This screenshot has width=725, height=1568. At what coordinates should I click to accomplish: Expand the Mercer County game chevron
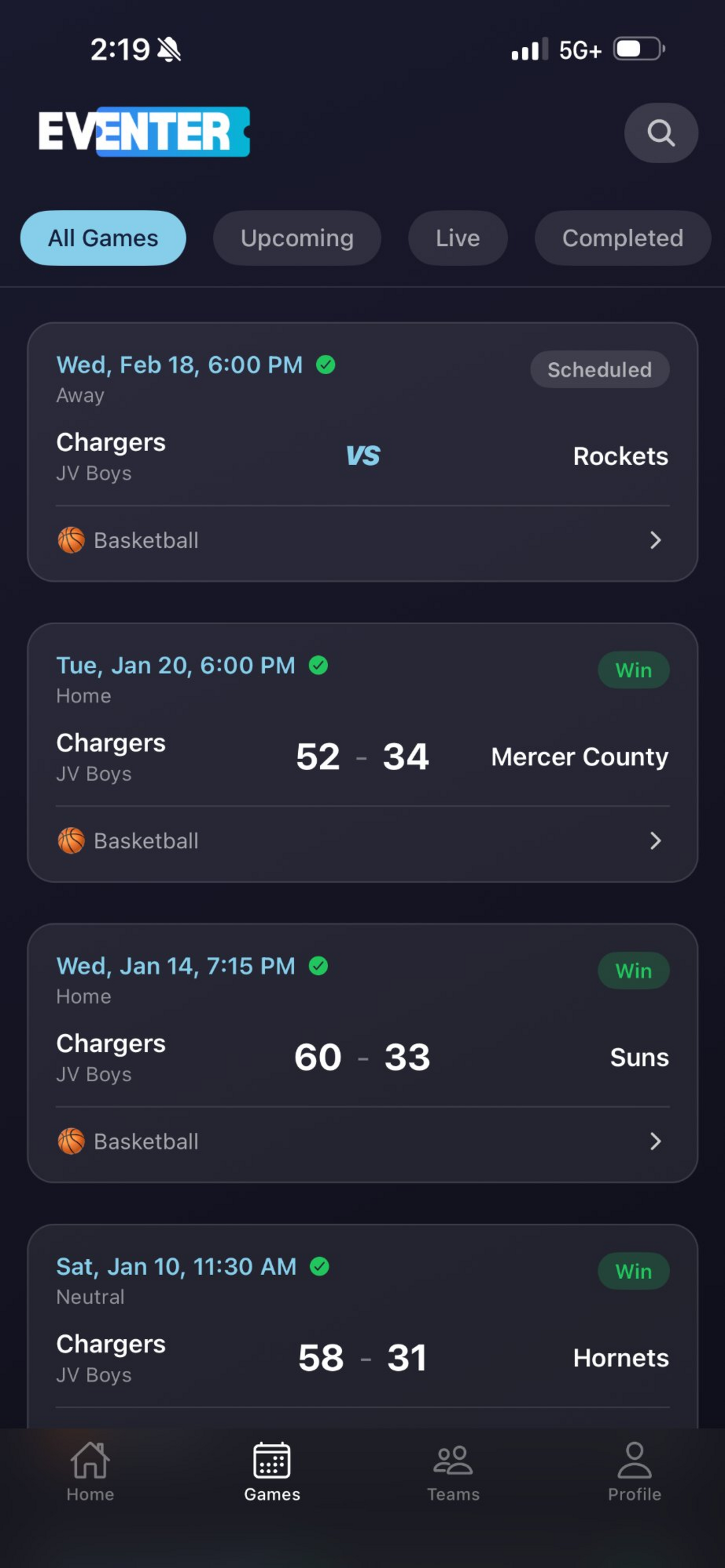coord(655,840)
